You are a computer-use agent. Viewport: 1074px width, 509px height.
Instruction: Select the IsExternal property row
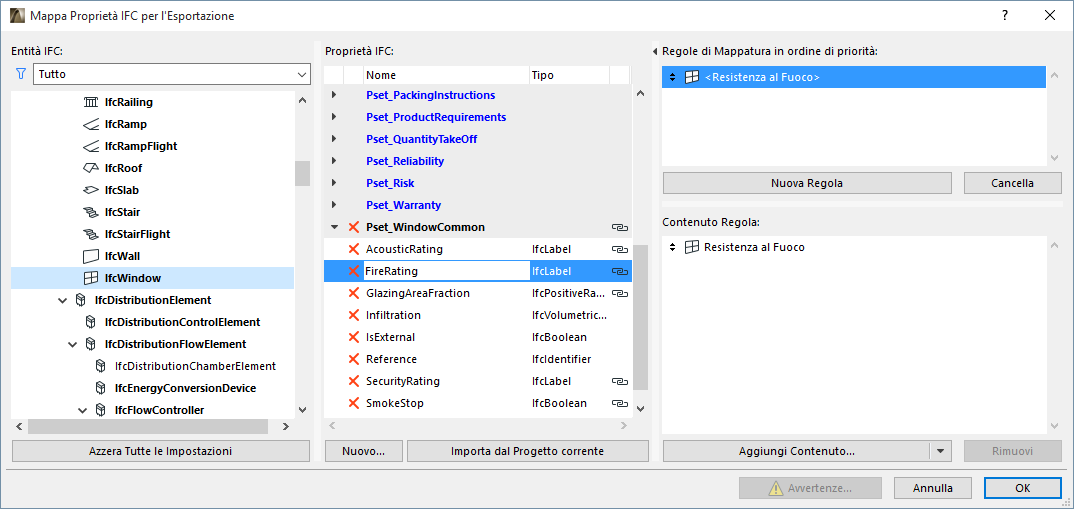(390, 337)
